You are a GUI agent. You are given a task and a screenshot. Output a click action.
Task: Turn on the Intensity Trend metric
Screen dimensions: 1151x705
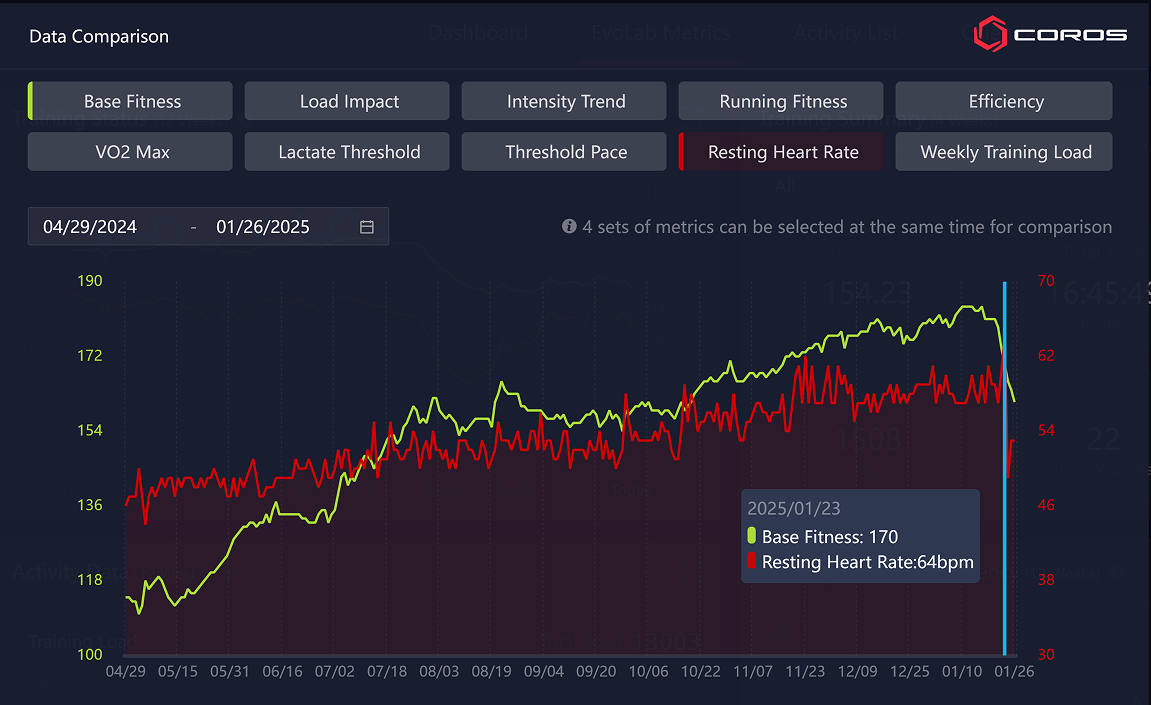coord(565,101)
